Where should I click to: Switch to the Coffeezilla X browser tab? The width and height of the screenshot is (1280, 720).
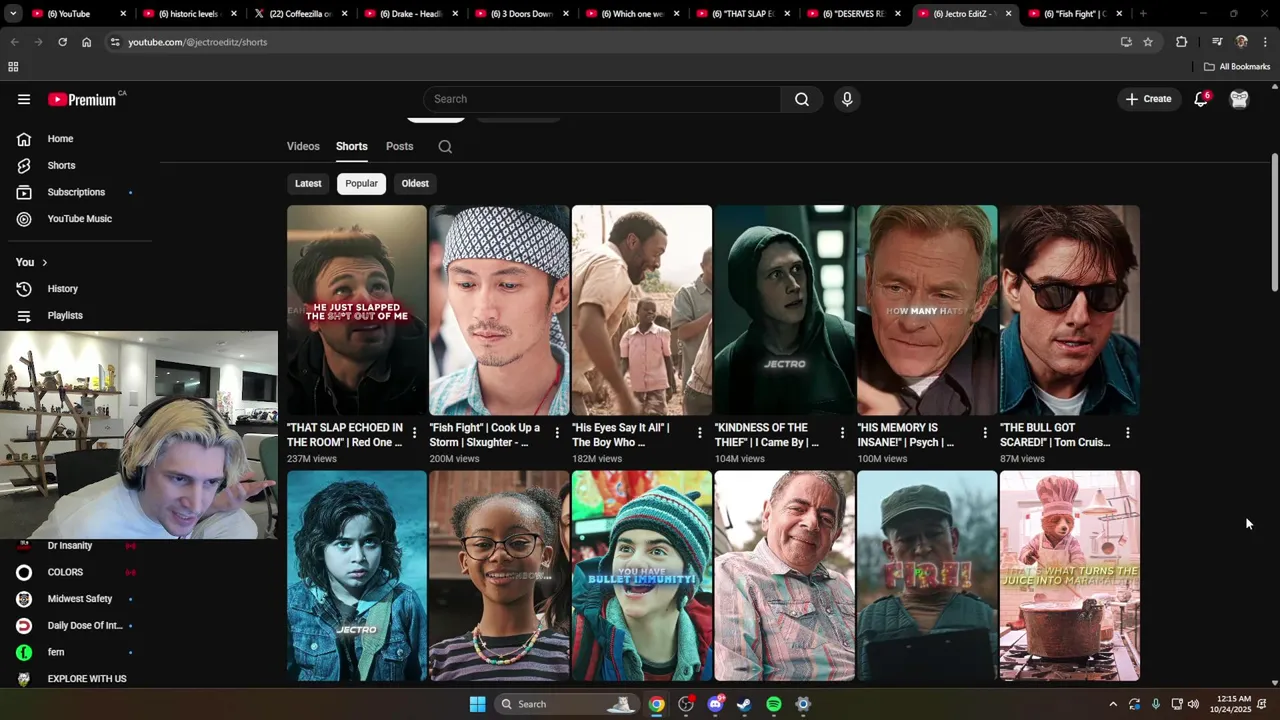(301, 14)
